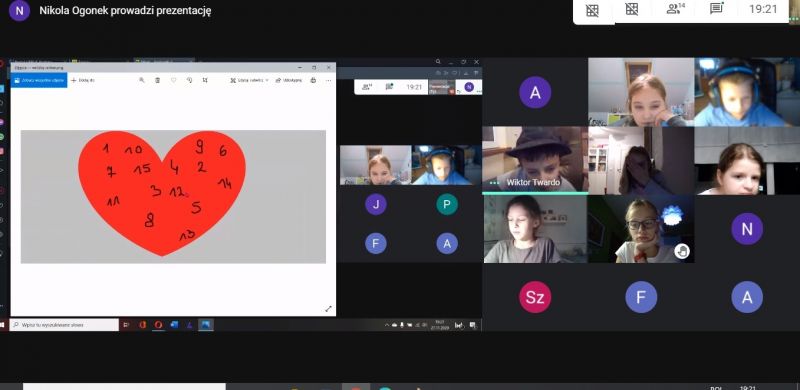
Task: Open the three-dots more menu in Photos
Action: tap(329, 80)
